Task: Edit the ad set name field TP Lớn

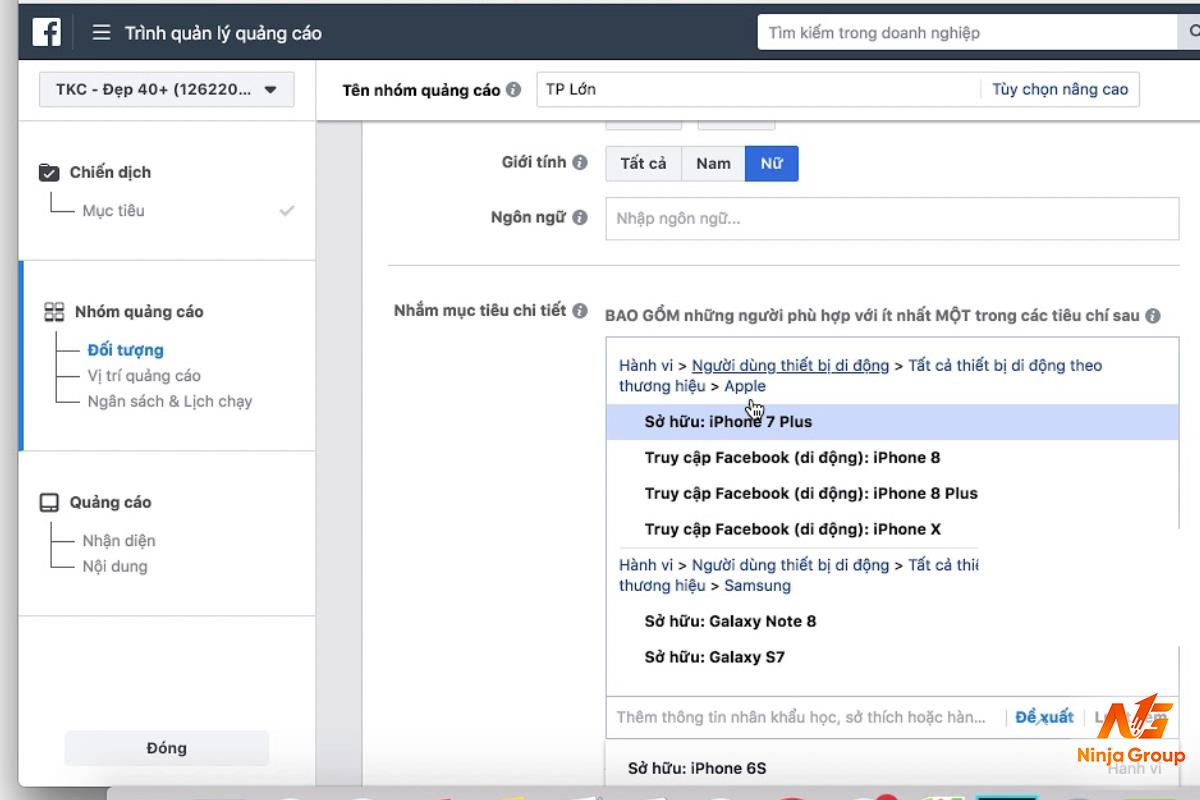Action: (x=758, y=89)
